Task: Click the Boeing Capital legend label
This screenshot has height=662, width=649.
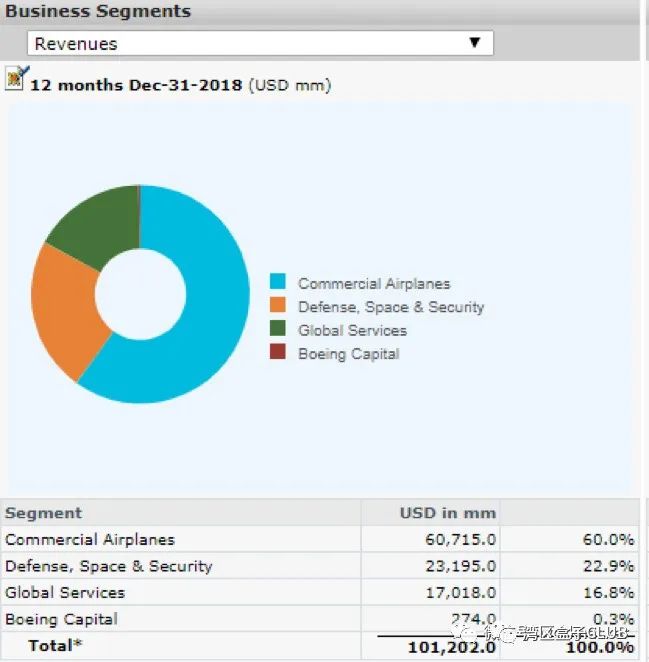Action: coord(349,354)
